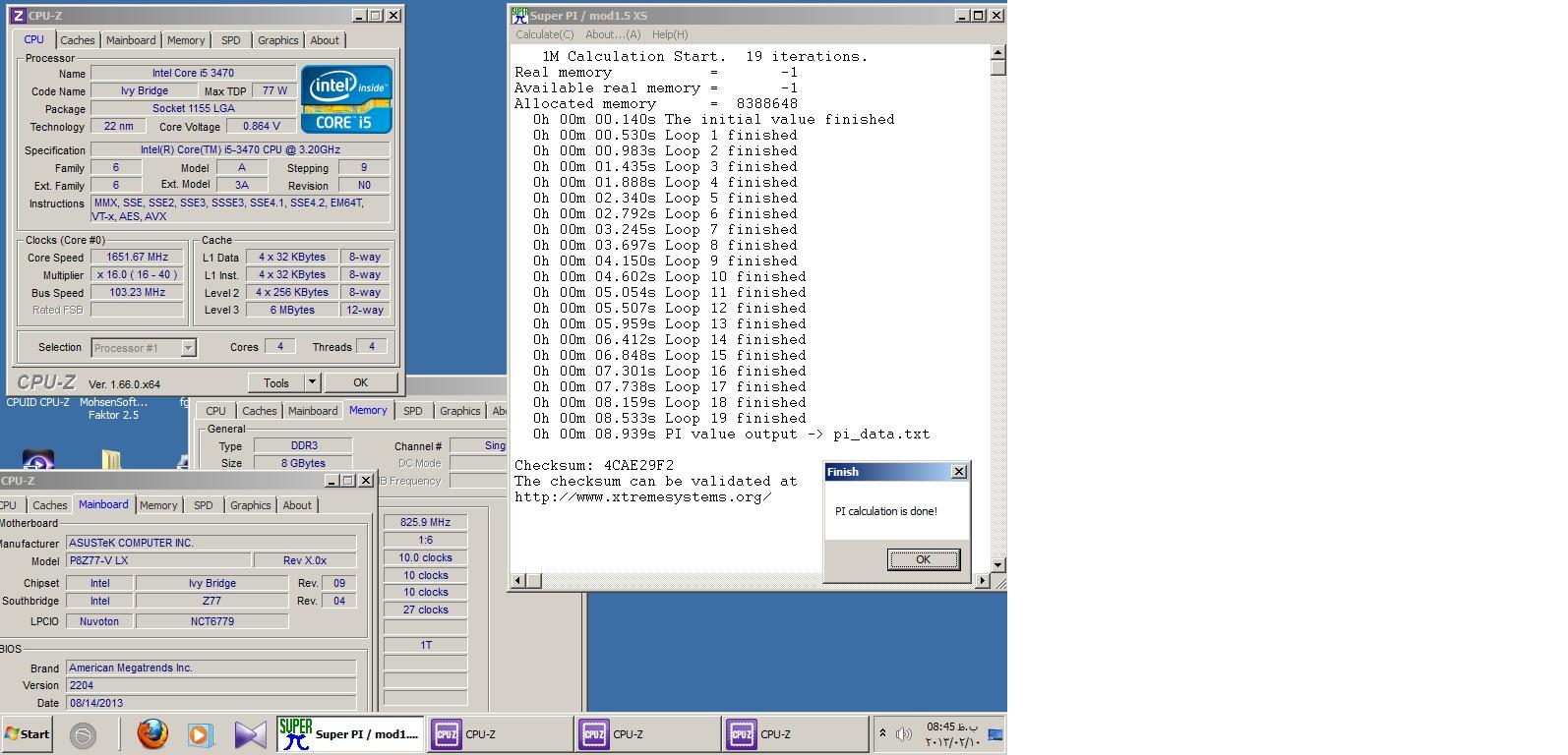Screen dimensions: 1568x755
Task: Click the grey round quick launch icon
Action: [83, 734]
